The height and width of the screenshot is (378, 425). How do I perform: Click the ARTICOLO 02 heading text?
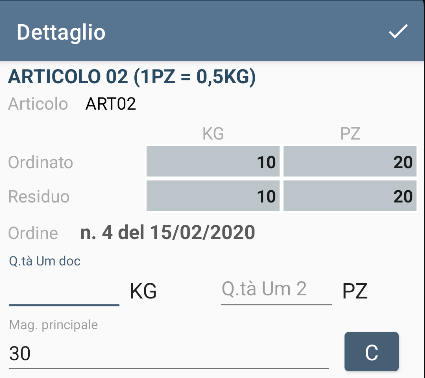coord(132,76)
